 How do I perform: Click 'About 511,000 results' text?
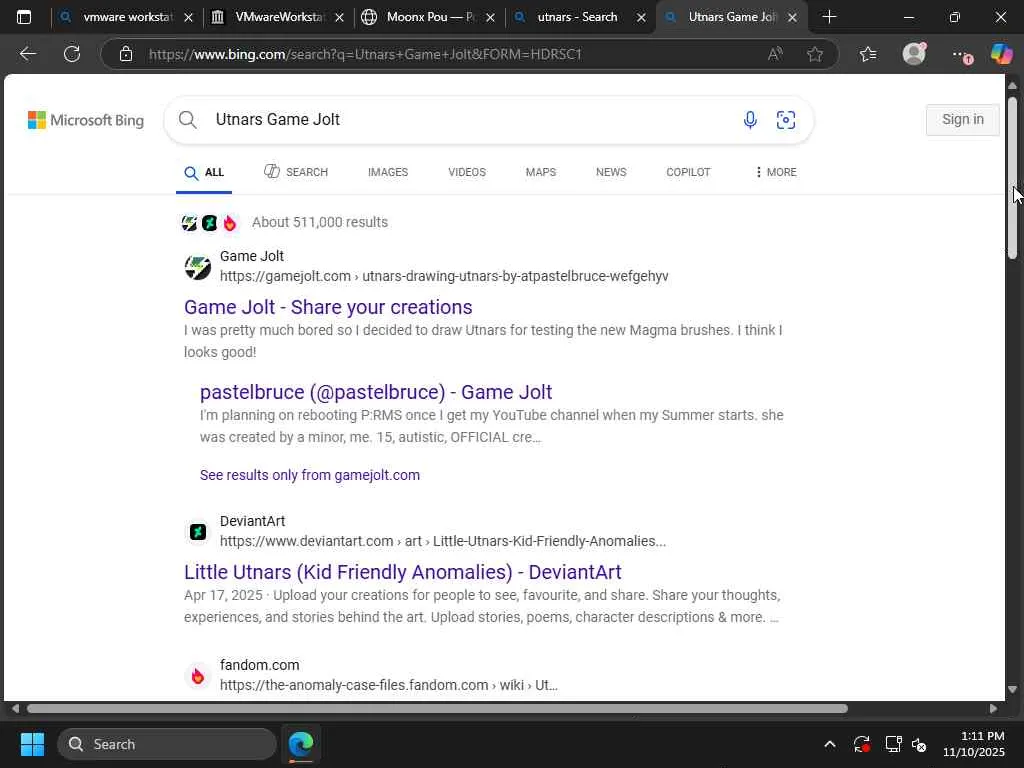tap(320, 222)
